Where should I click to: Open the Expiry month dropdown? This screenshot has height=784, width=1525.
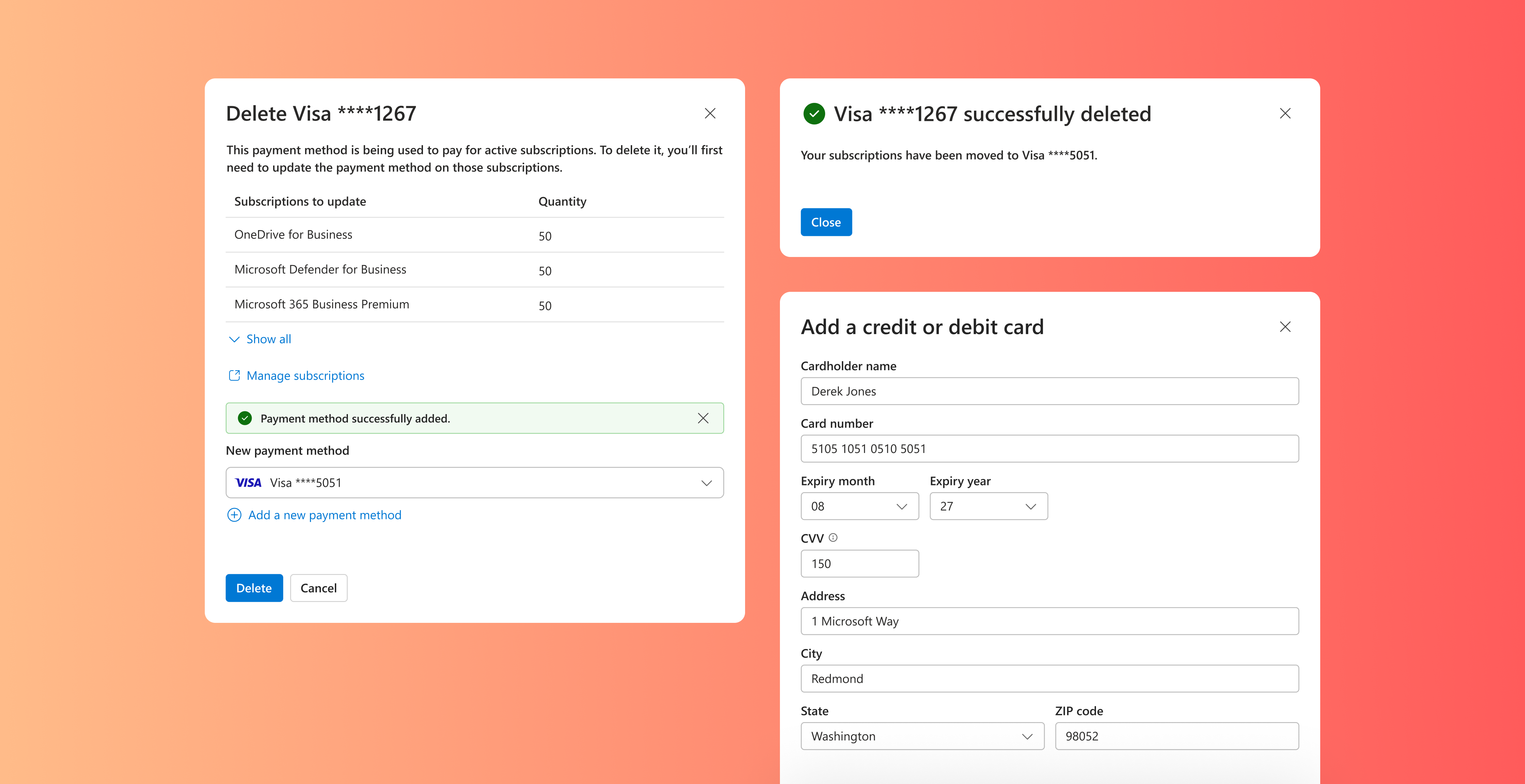860,507
